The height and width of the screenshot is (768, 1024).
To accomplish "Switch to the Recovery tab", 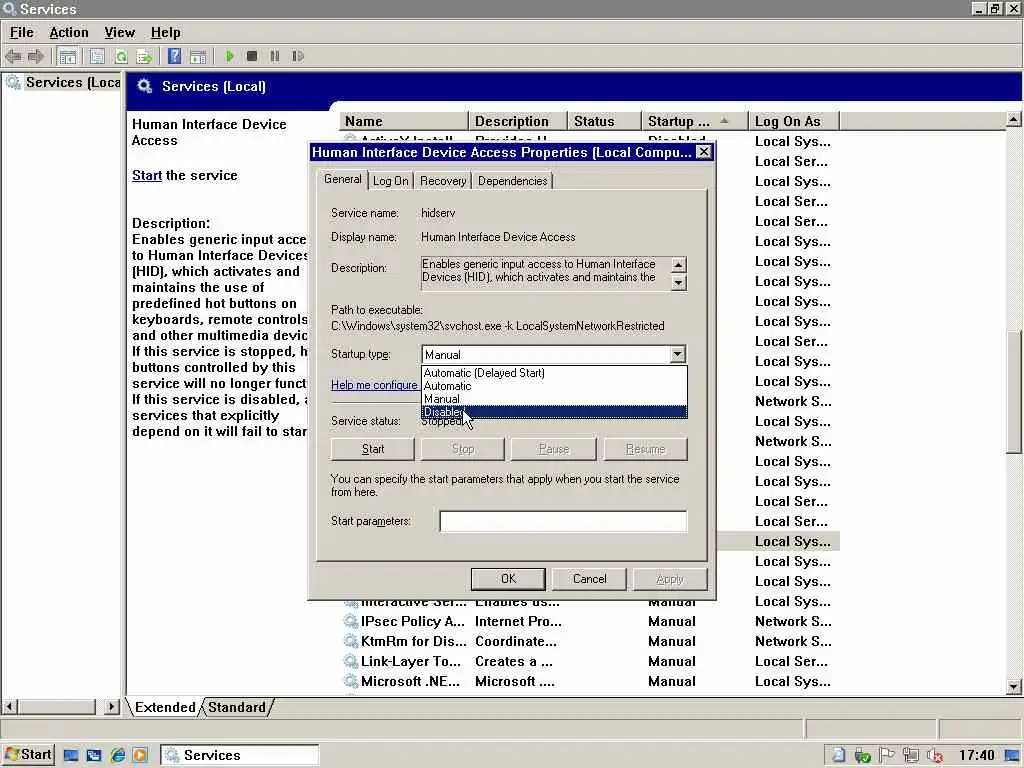I will (443, 181).
